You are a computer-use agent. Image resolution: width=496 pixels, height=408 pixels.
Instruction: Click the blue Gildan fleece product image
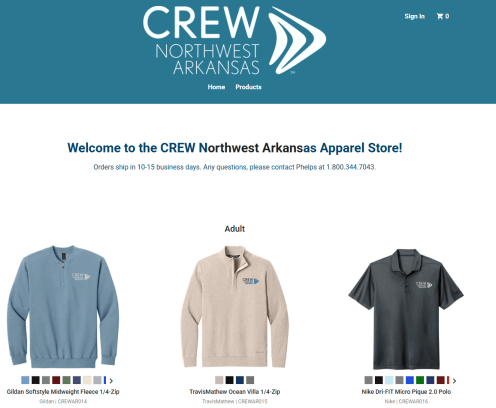(63, 307)
